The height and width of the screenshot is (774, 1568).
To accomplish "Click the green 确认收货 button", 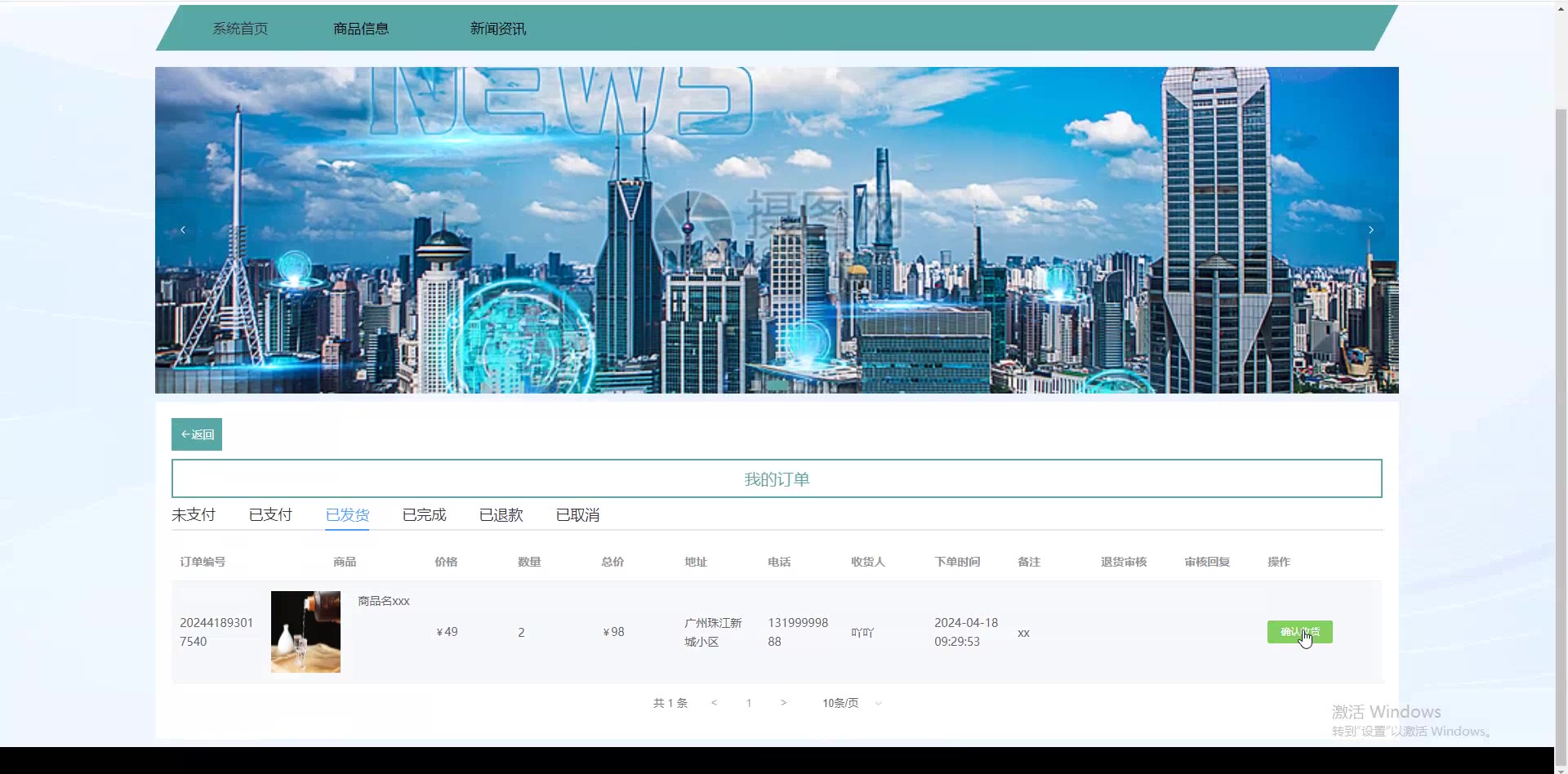I will tap(1299, 632).
